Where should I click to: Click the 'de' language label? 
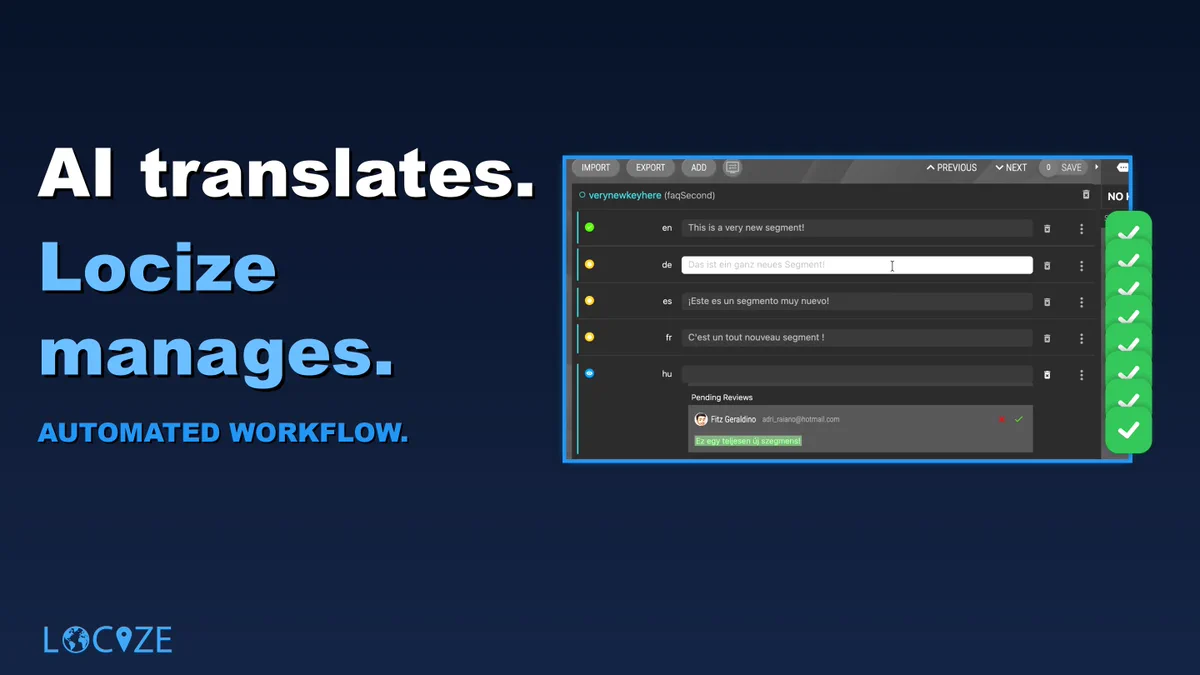tap(667, 265)
